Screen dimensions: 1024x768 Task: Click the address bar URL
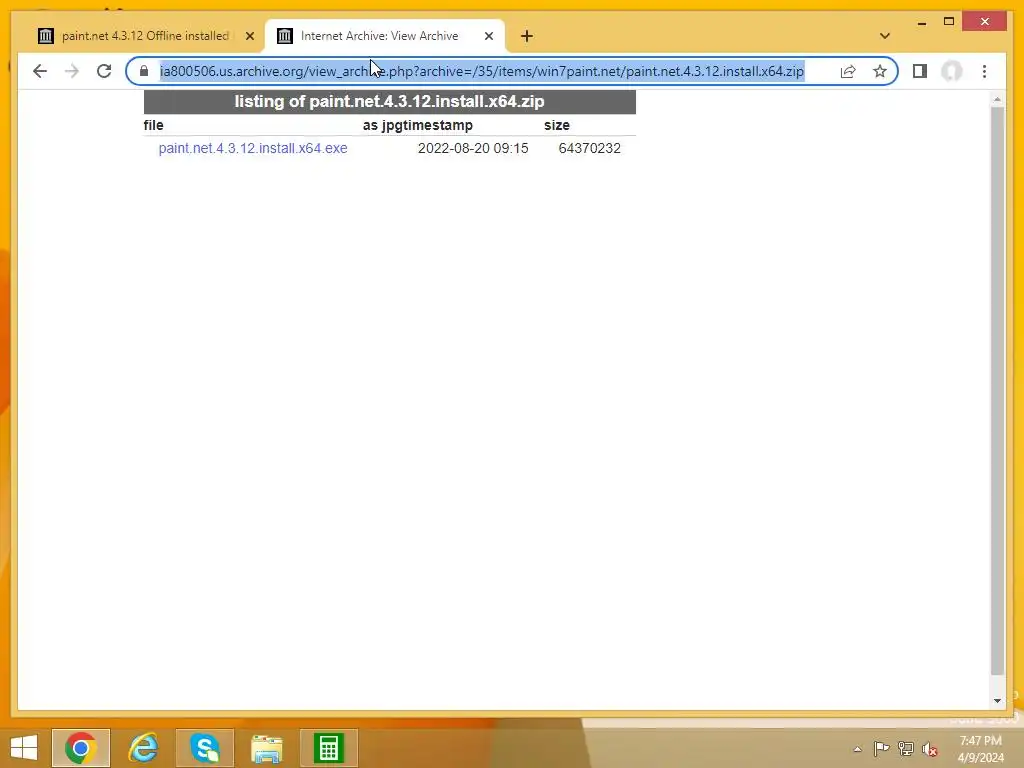point(482,71)
